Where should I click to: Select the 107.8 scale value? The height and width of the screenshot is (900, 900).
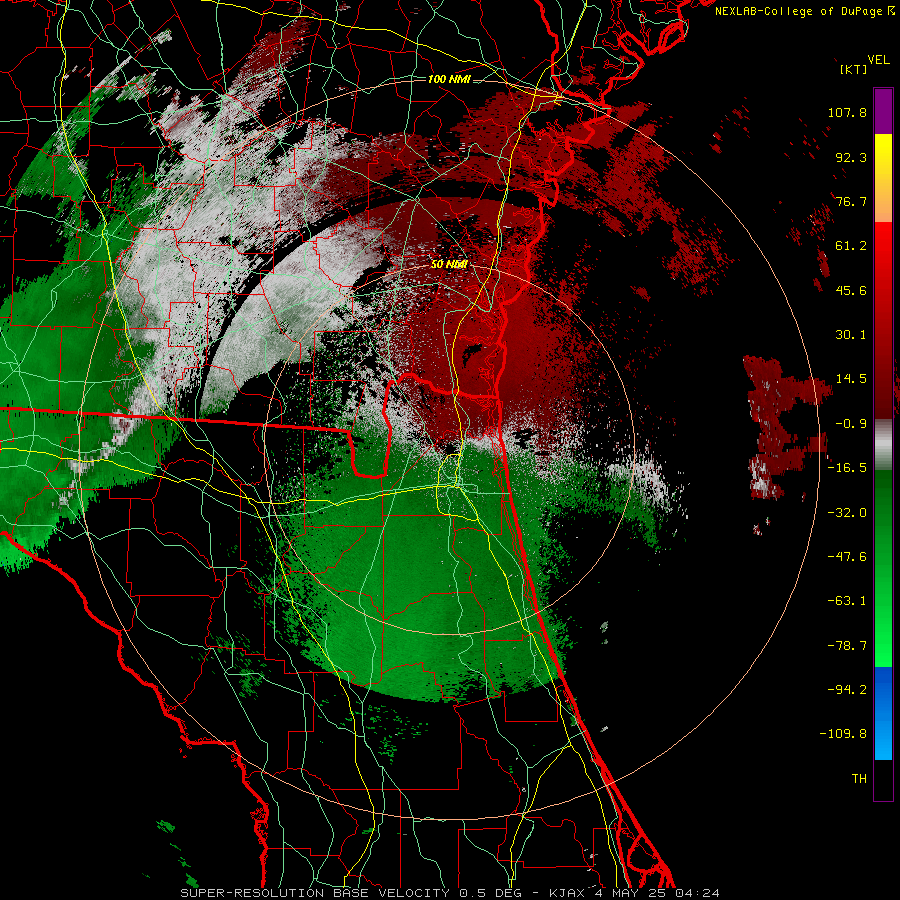point(847,112)
